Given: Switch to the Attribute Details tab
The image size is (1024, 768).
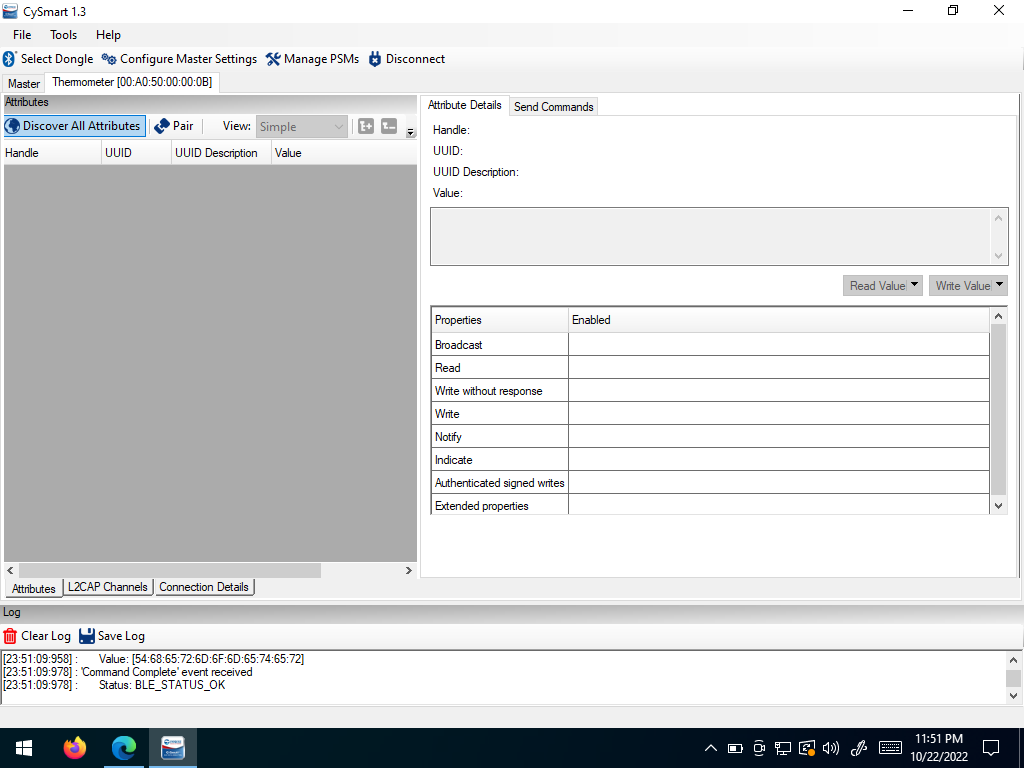Looking at the screenshot, I should (464, 105).
